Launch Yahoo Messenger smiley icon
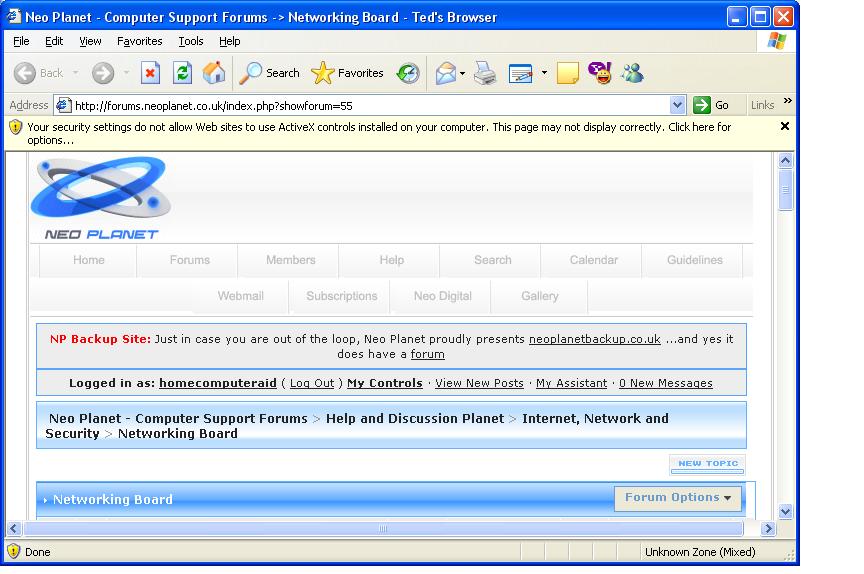Image resolution: width=864 pixels, height=574 pixels. coord(600,73)
